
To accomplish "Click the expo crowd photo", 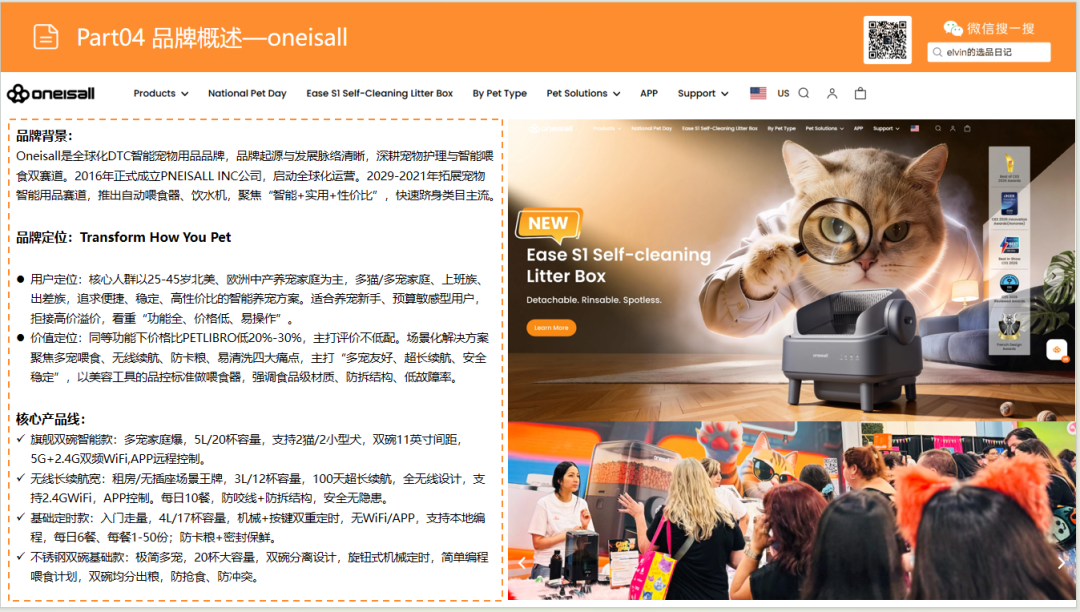I will coord(791,510).
